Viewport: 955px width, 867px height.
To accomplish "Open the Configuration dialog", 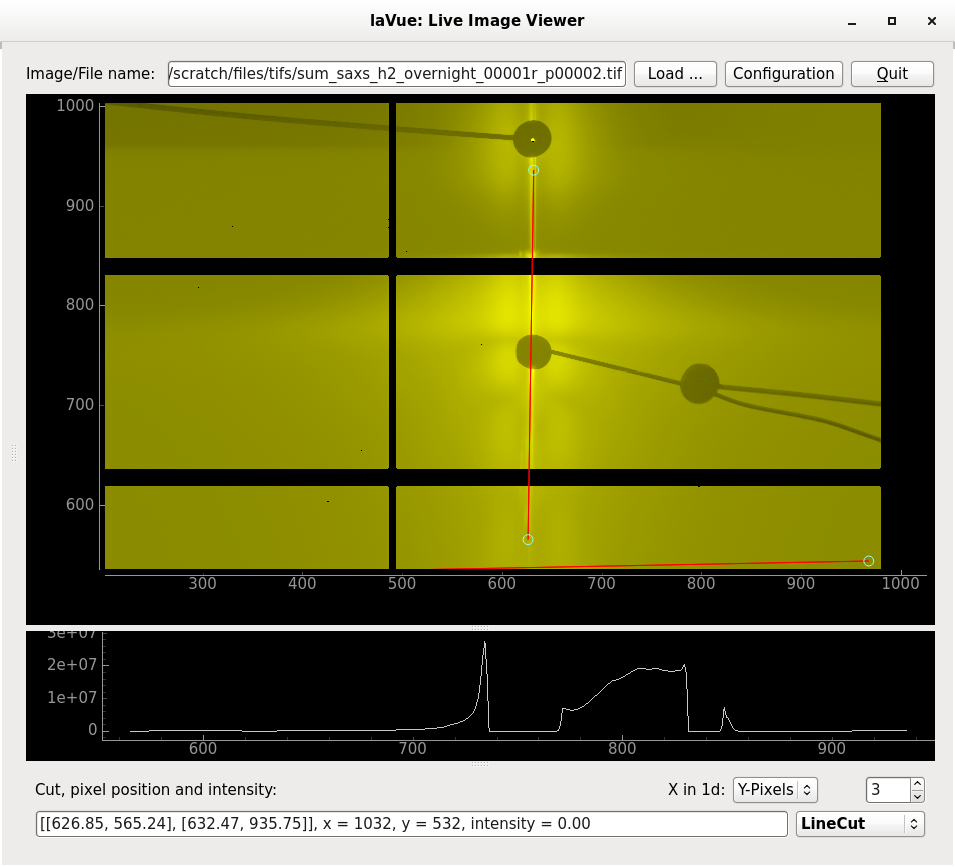I will 783,74.
